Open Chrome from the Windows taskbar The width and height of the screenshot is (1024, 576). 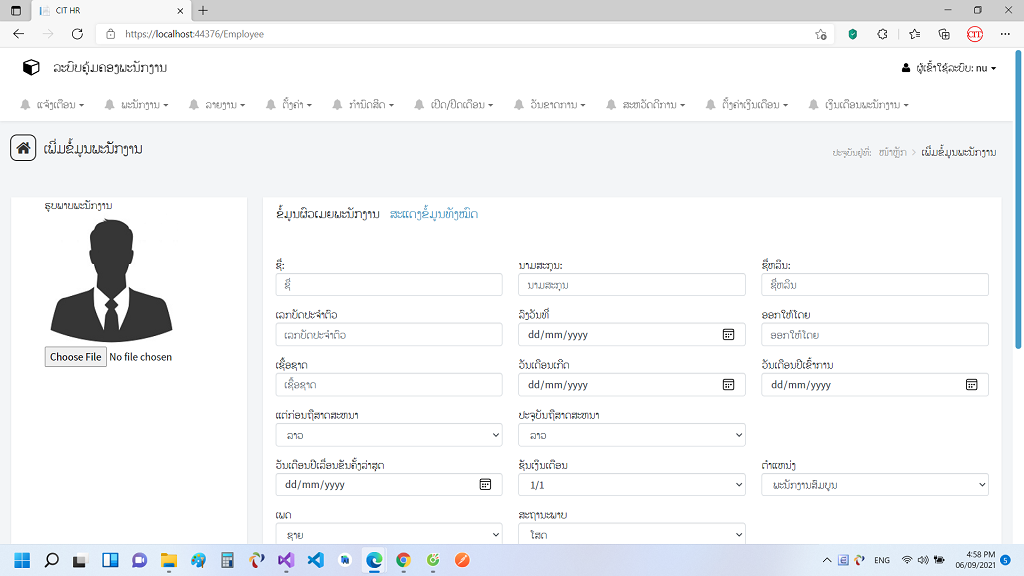(403, 560)
